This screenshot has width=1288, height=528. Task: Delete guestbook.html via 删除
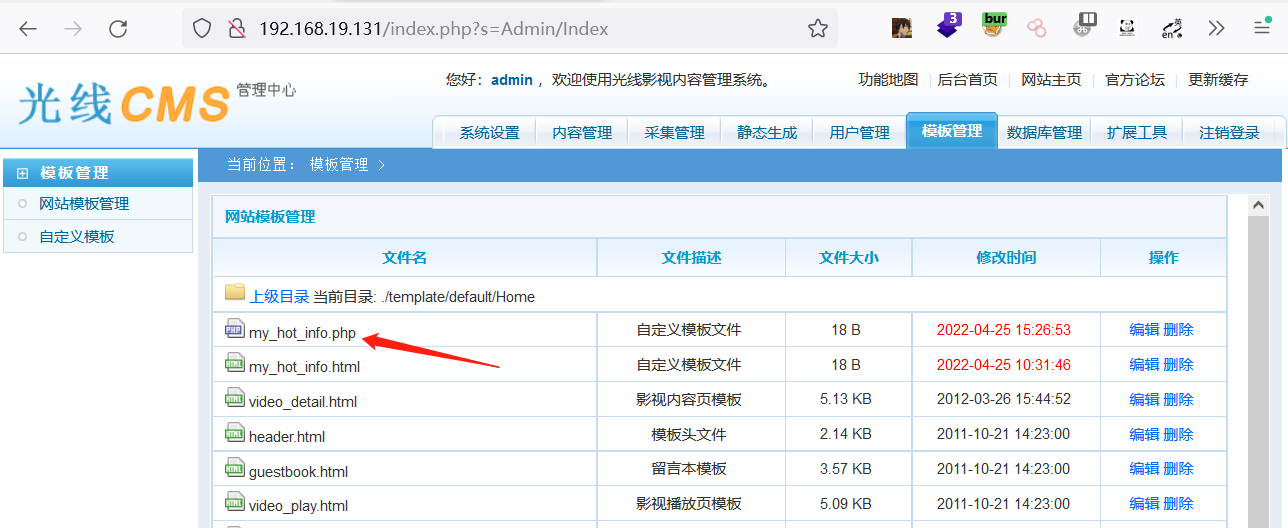tap(1178, 468)
